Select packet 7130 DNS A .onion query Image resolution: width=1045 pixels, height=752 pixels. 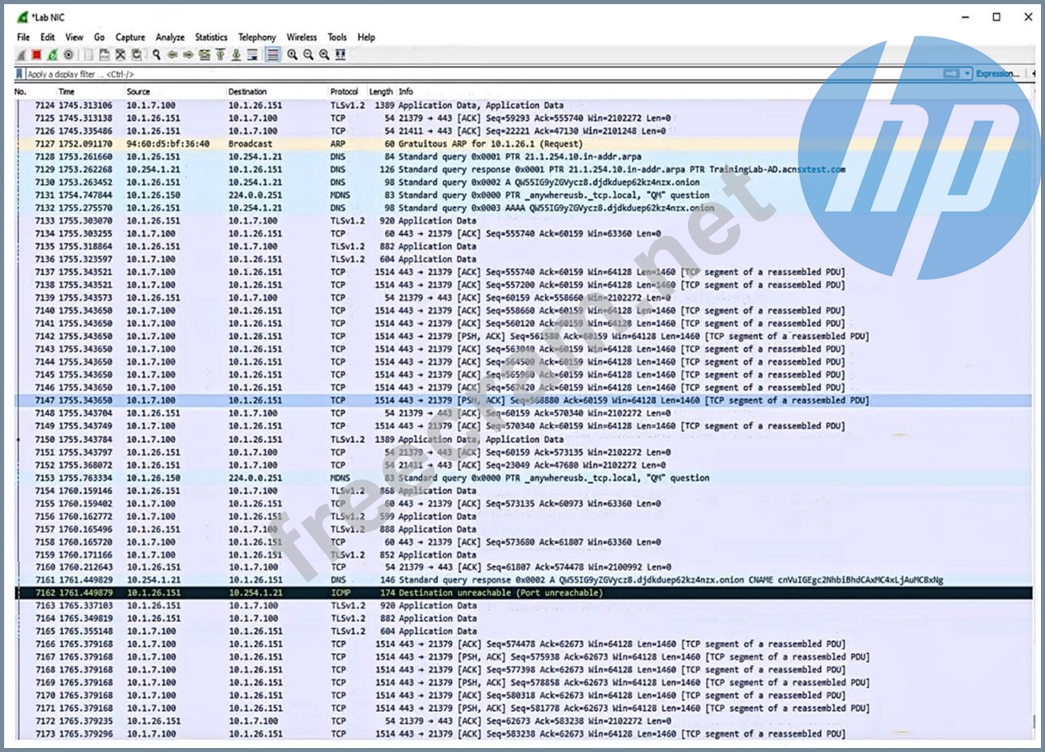tap(523, 182)
